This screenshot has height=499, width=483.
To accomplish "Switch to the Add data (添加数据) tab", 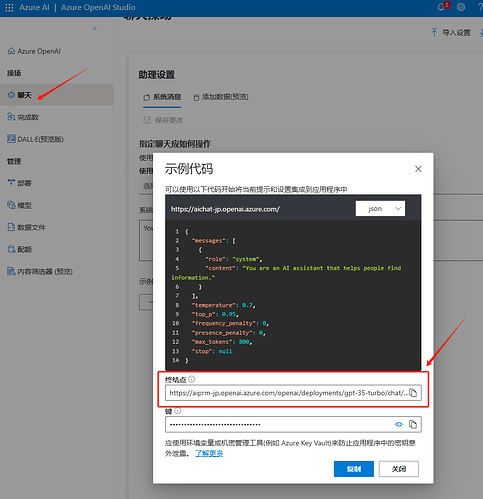I will (221, 97).
